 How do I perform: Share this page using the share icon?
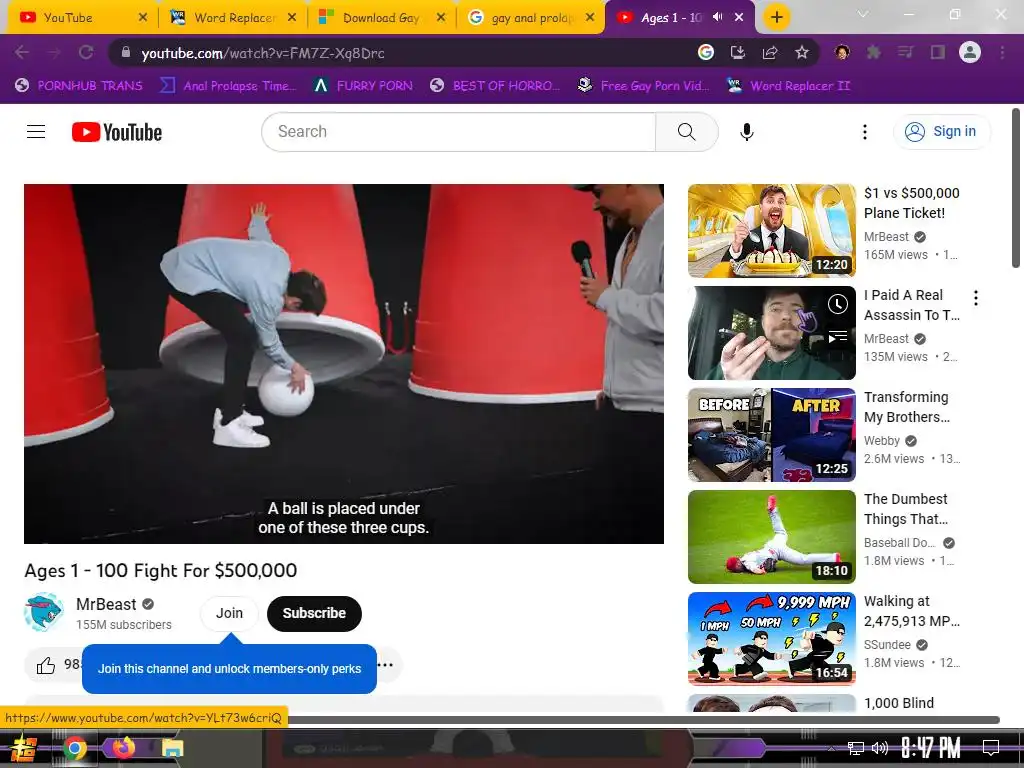(769, 52)
